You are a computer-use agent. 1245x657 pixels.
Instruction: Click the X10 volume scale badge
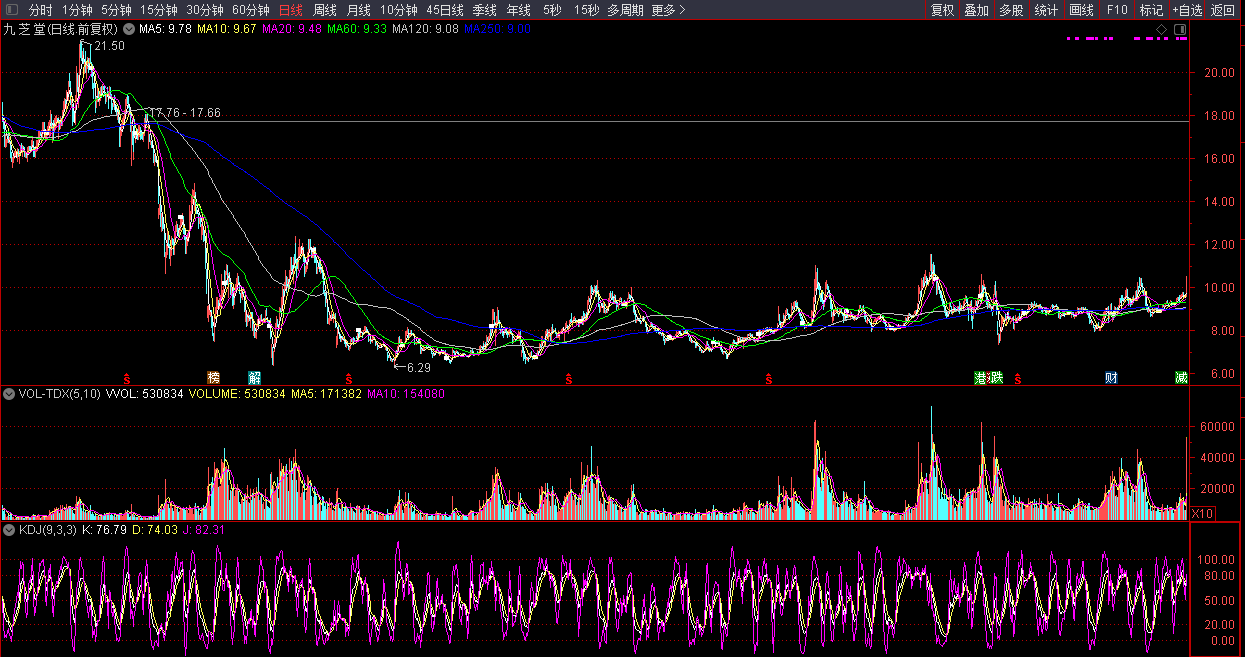1202,513
